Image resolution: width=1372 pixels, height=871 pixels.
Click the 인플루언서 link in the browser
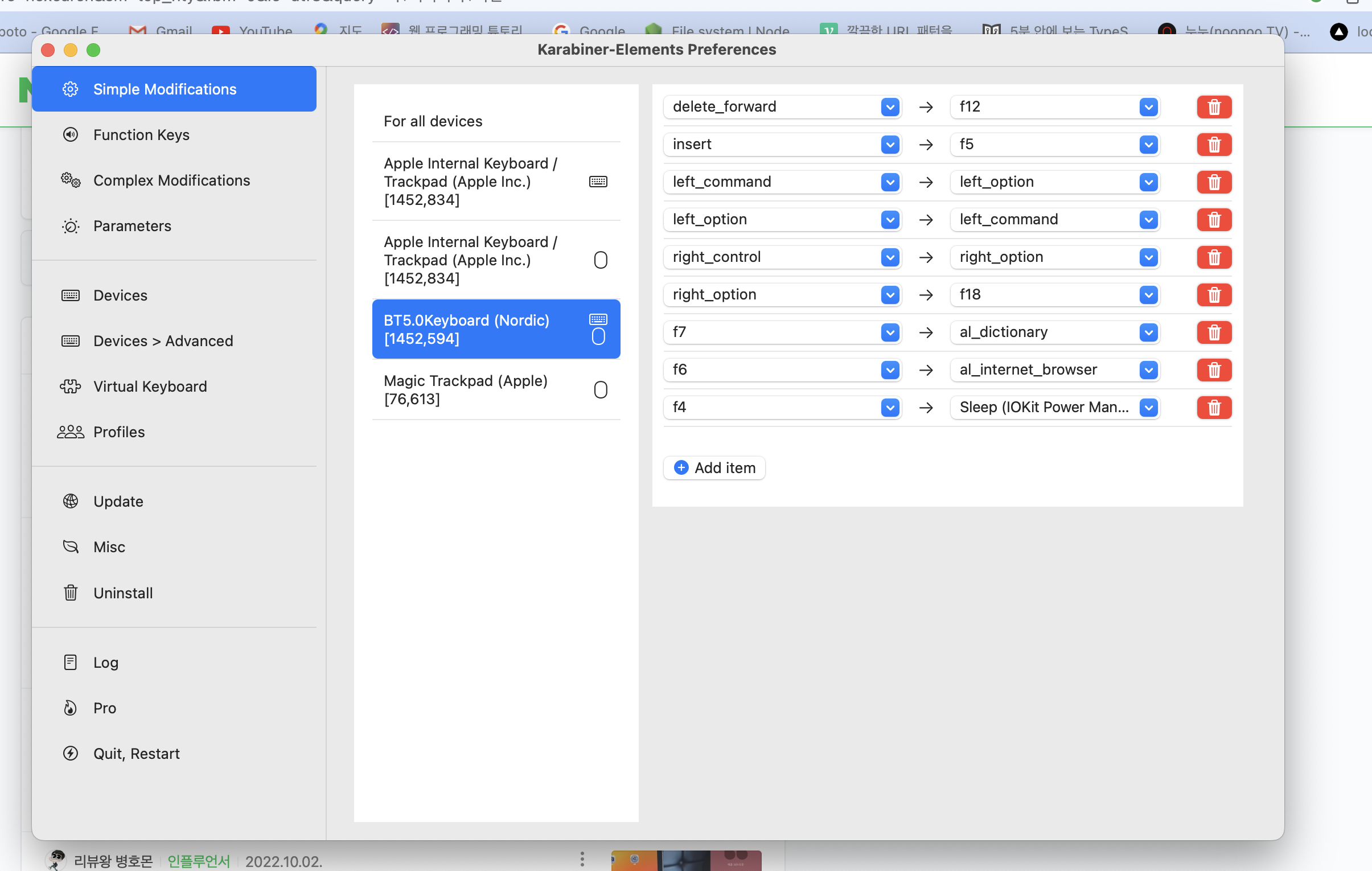198,861
